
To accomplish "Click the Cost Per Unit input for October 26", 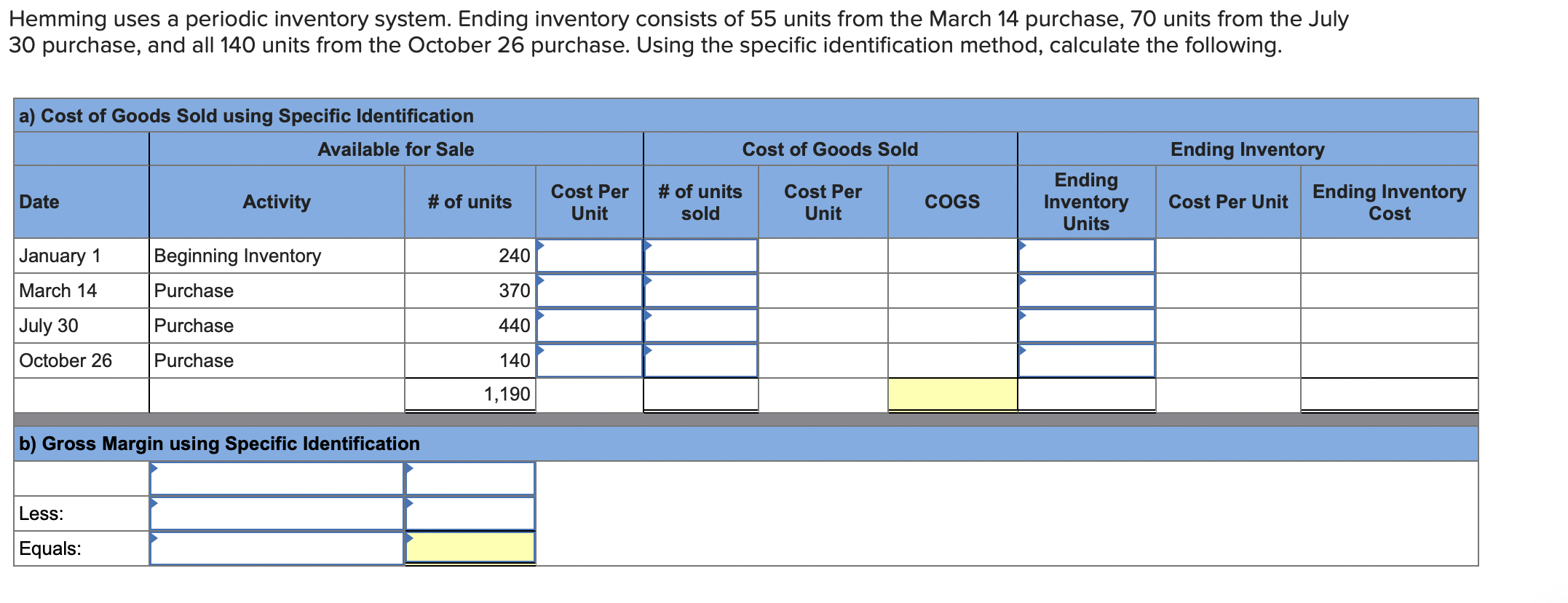I will [x=590, y=360].
